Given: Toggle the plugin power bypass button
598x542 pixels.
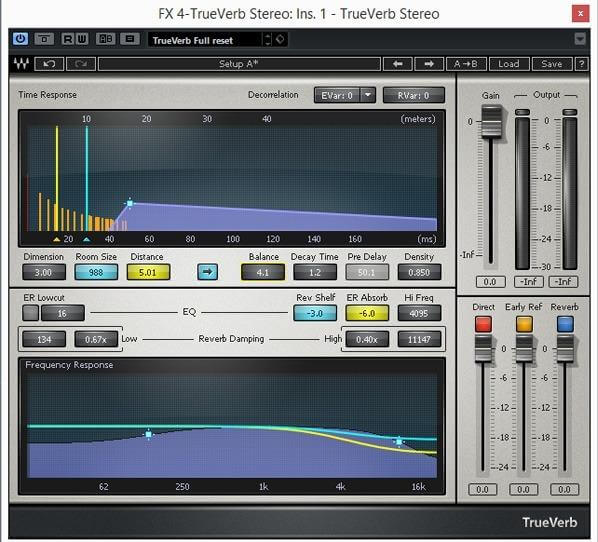Looking at the screenshot, I should (x=20, y=39).
